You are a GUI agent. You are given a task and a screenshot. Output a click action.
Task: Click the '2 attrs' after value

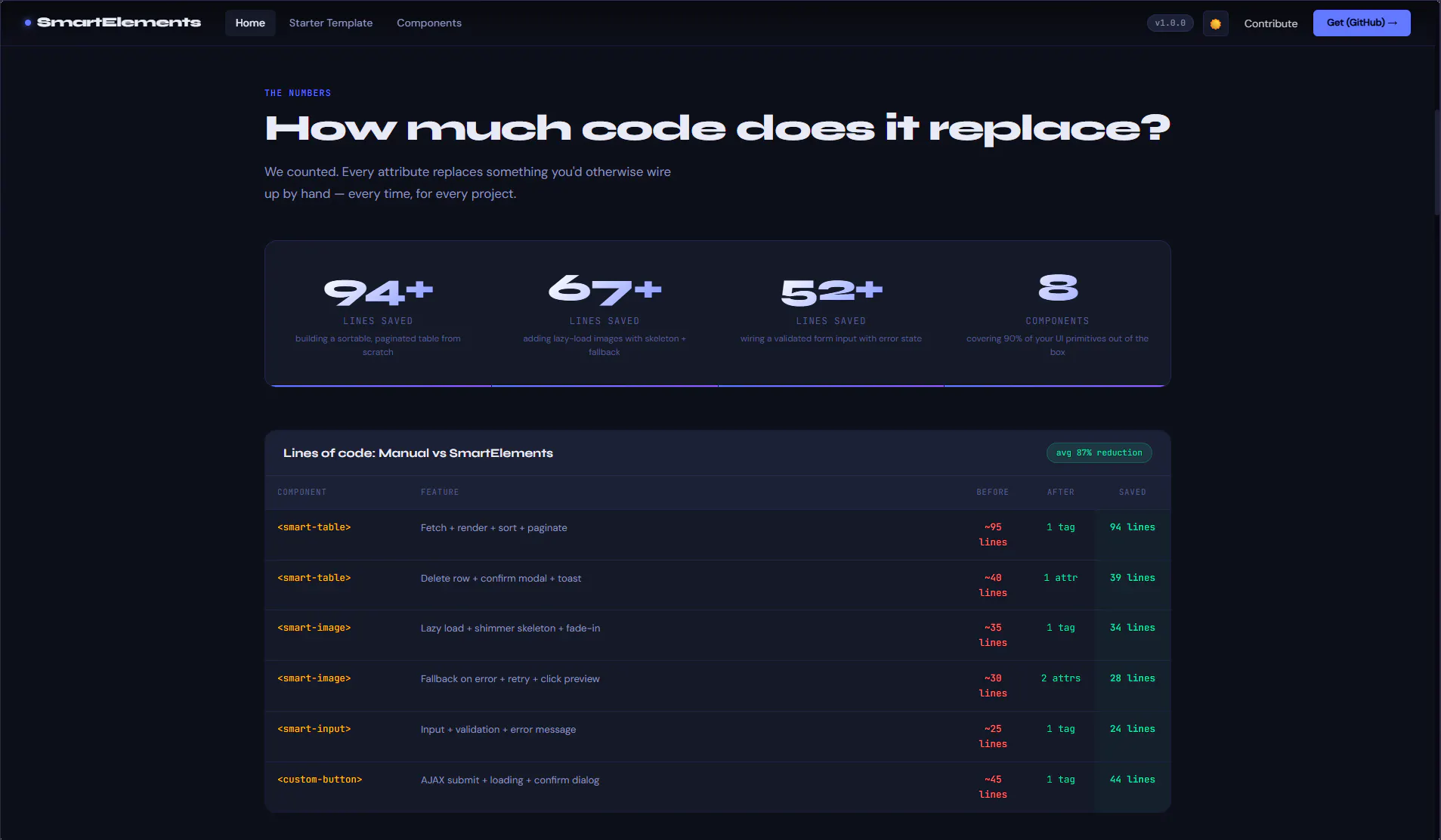pyautogui.click(x=1061, y=678)
